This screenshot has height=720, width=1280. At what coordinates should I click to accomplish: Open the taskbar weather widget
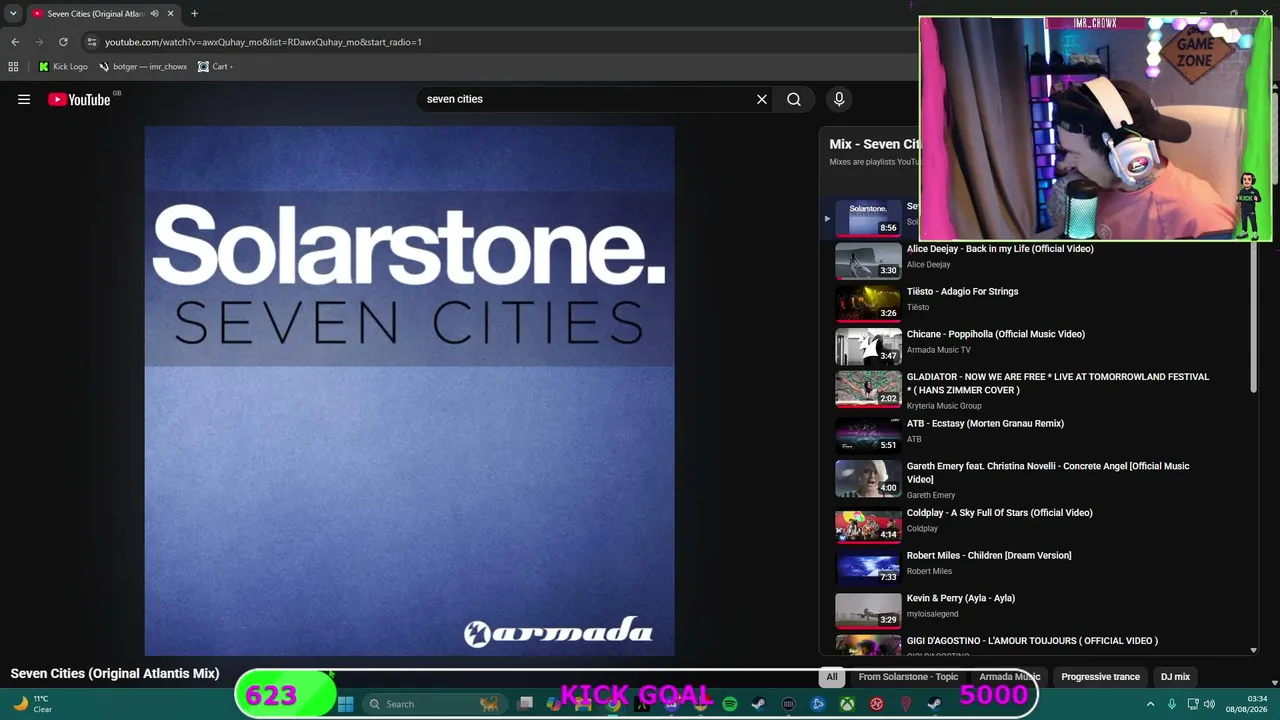click(32, 704)
